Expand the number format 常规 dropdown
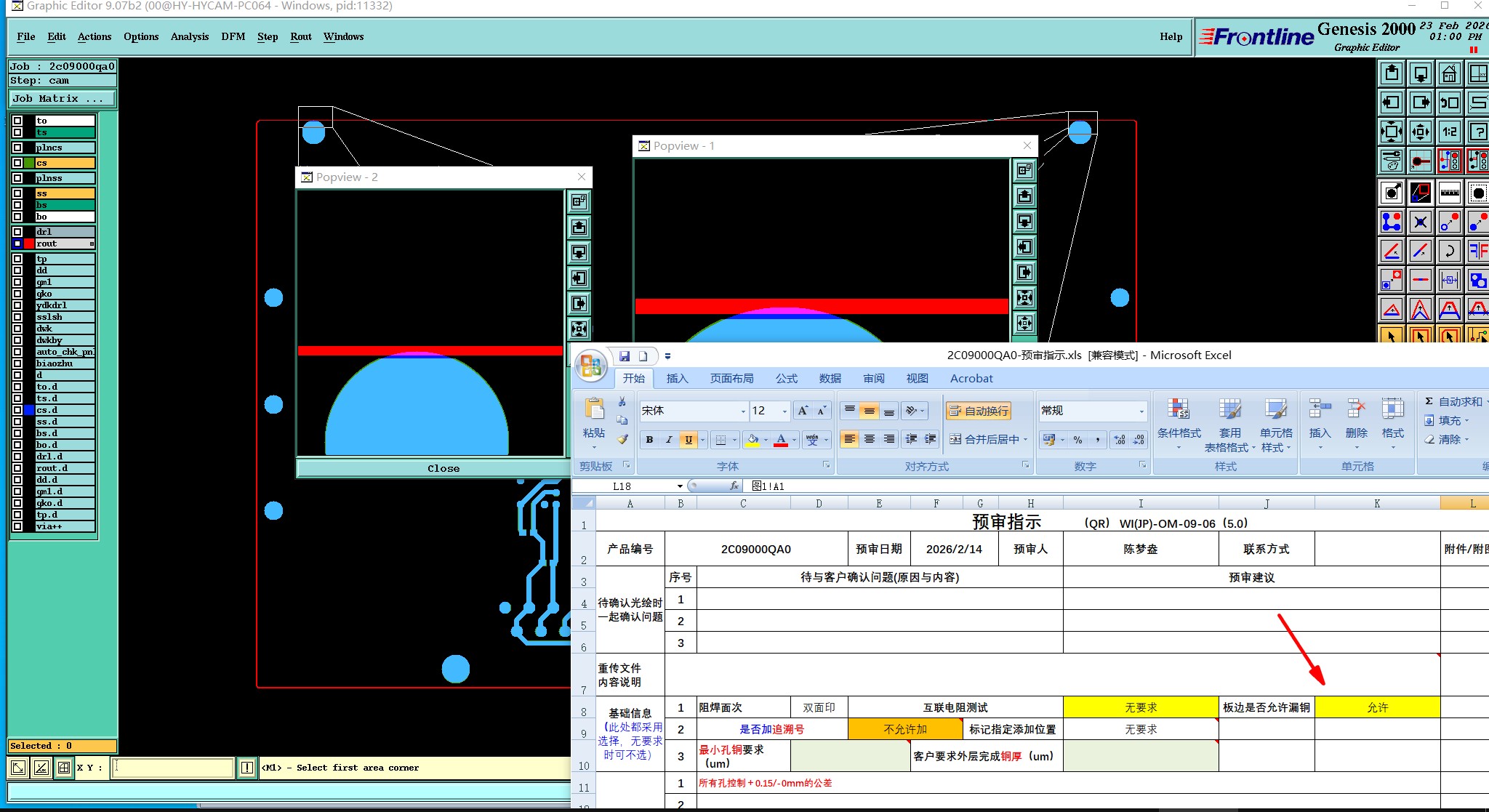1489x812 pixels. coord(1141,411)
